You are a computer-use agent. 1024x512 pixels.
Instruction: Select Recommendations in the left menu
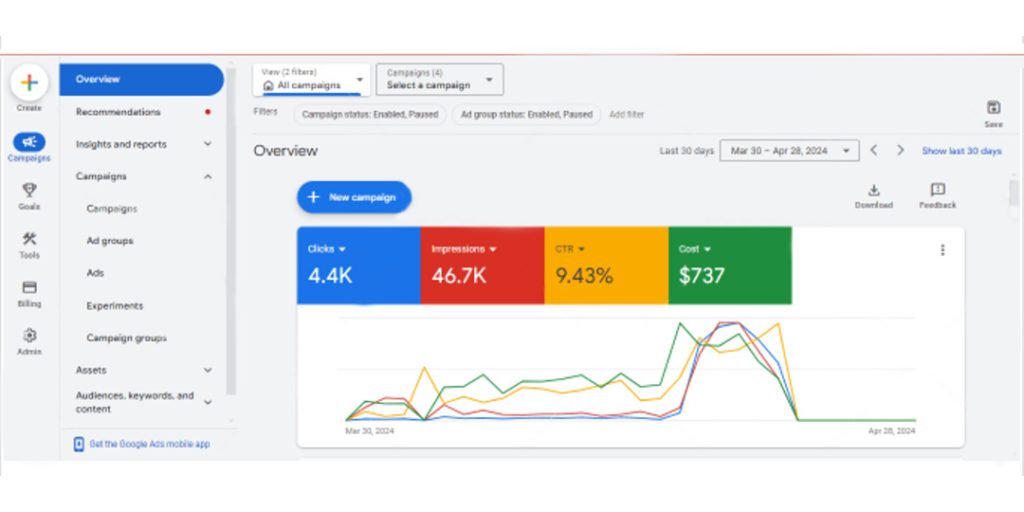(118, 112)
